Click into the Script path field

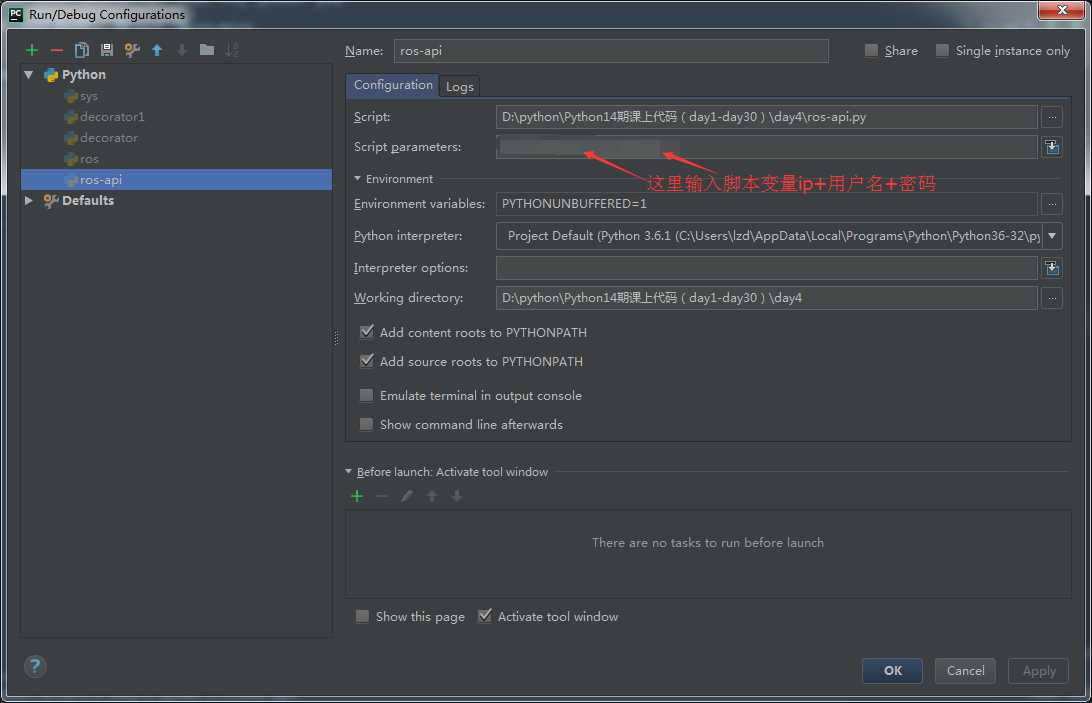click(766, 117)
